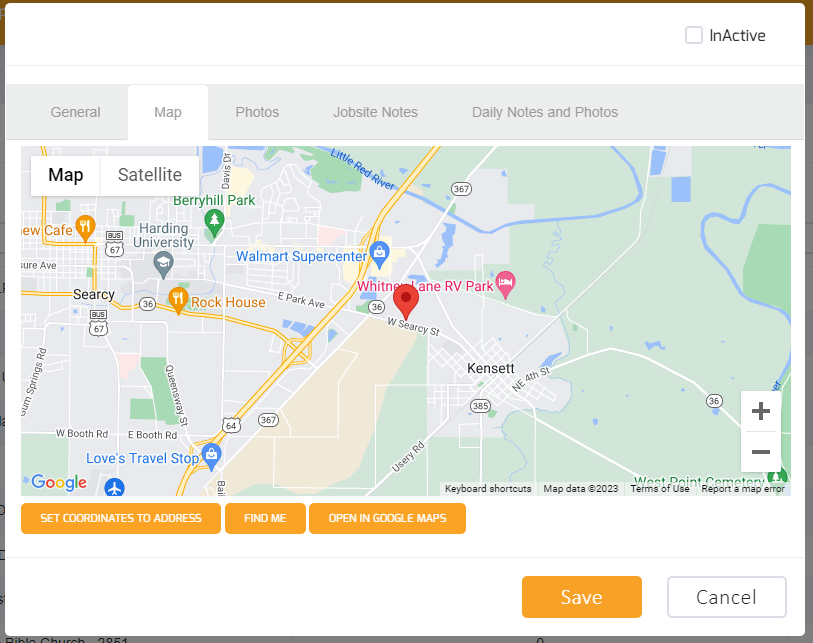Viewport: 813px width, 643px height.
Task: Zoom in using the plus control
Action: tap(761, 411)
